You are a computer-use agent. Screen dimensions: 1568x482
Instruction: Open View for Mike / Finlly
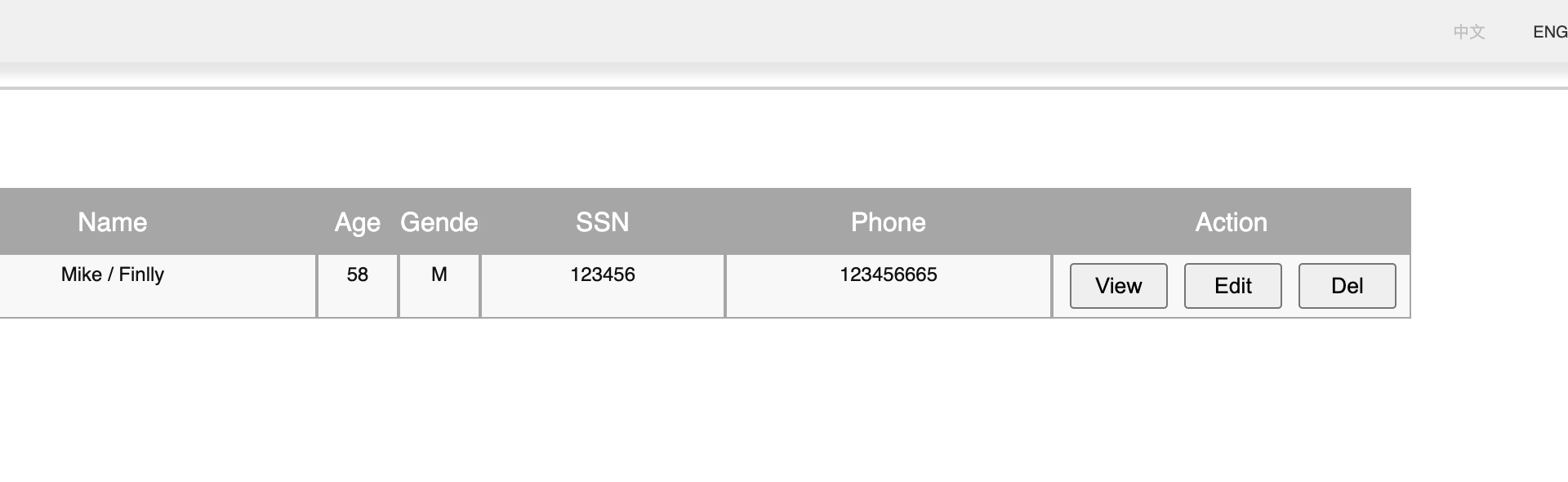pyautogui.click(x=1118, y=286)
